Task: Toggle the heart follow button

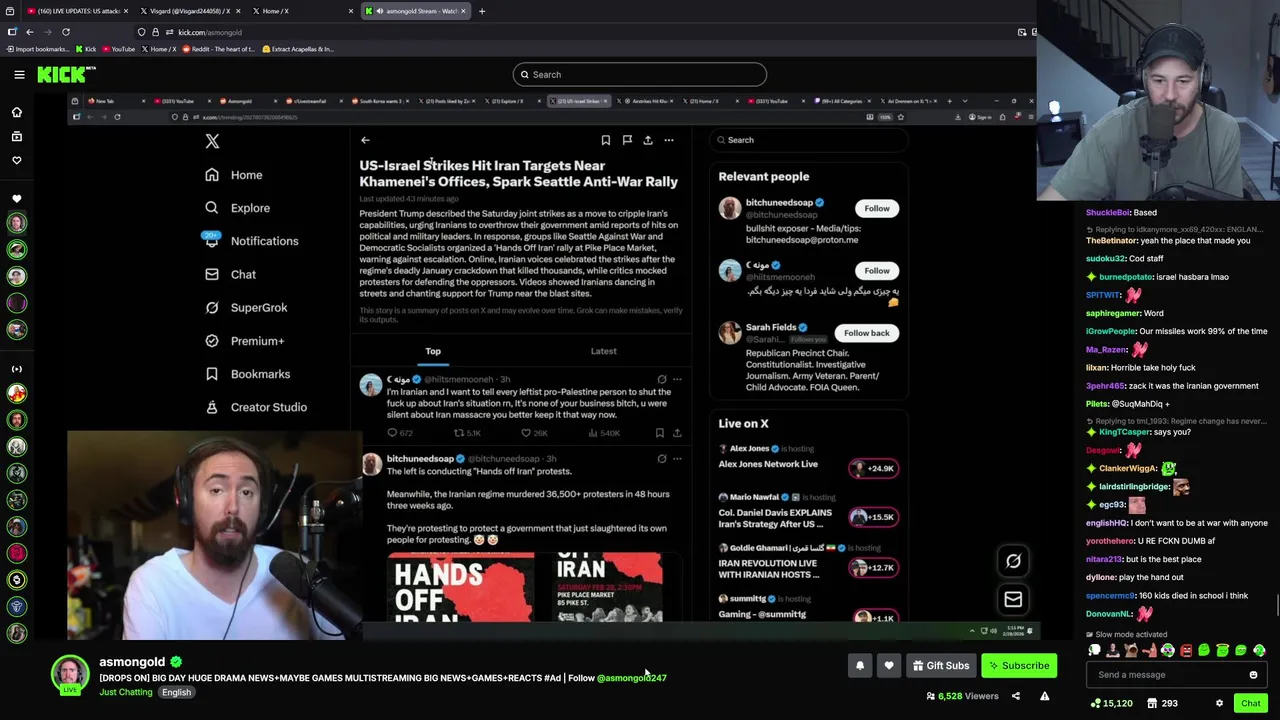Action: pyautogui.click(x=889, y=666)
